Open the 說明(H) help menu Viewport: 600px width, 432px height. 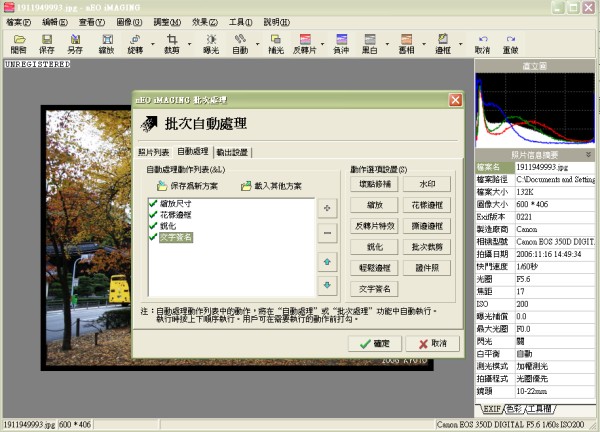[277, 22]
